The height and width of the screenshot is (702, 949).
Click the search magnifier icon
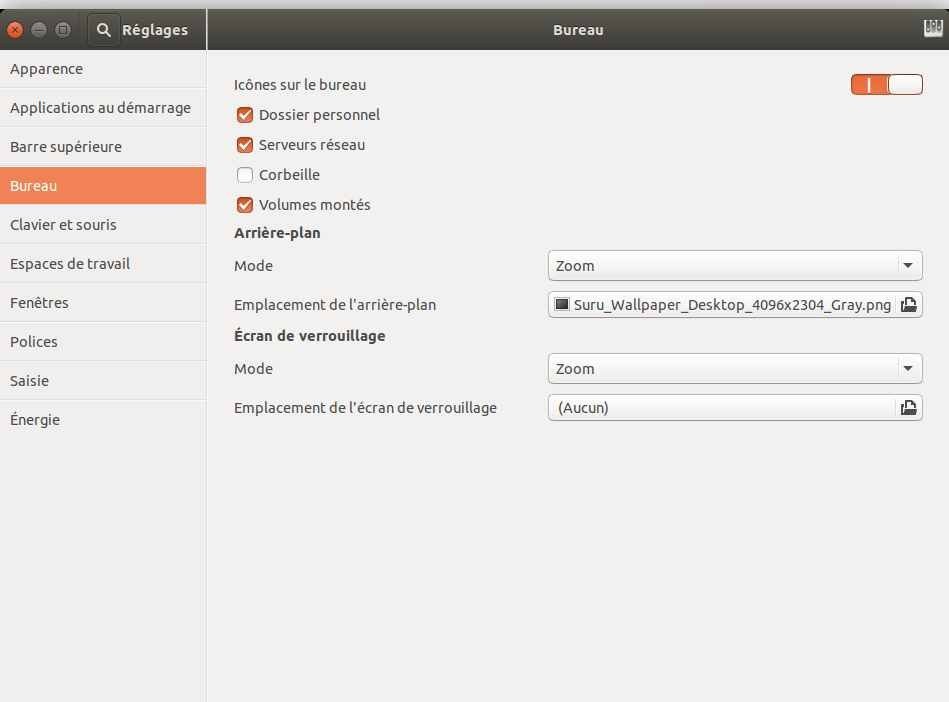[103, 30]
